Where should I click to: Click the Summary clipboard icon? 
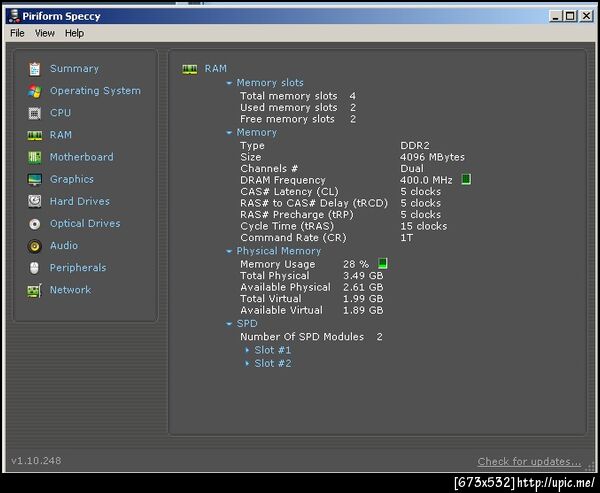click(x=34, y=69)
